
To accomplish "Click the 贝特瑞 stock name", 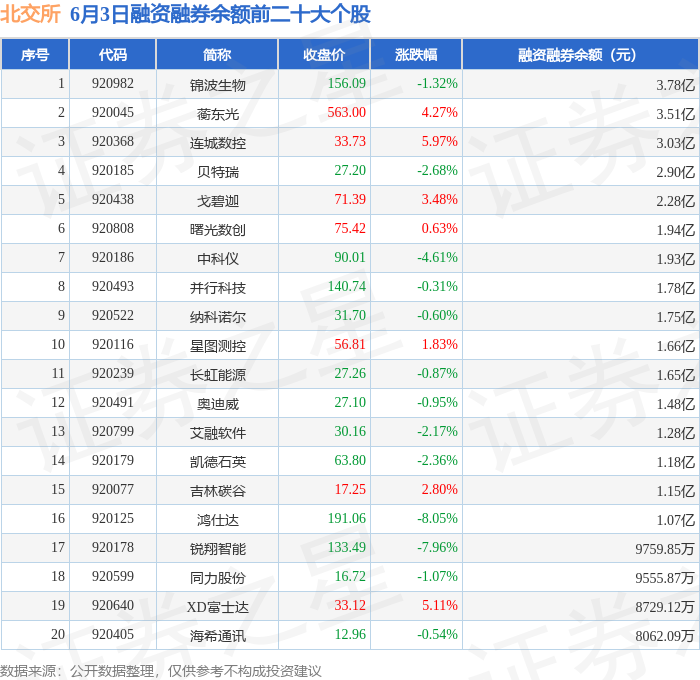I will pos(218,172).
